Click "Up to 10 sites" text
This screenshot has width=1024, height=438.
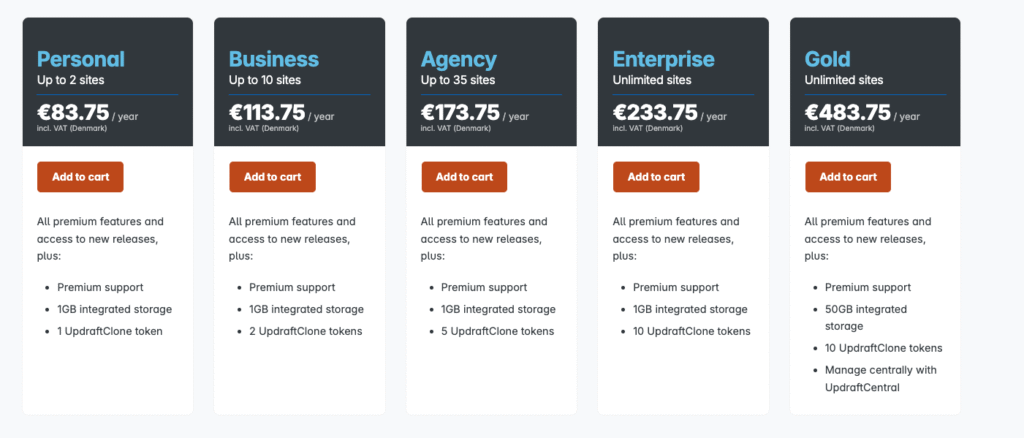[265, 80]
